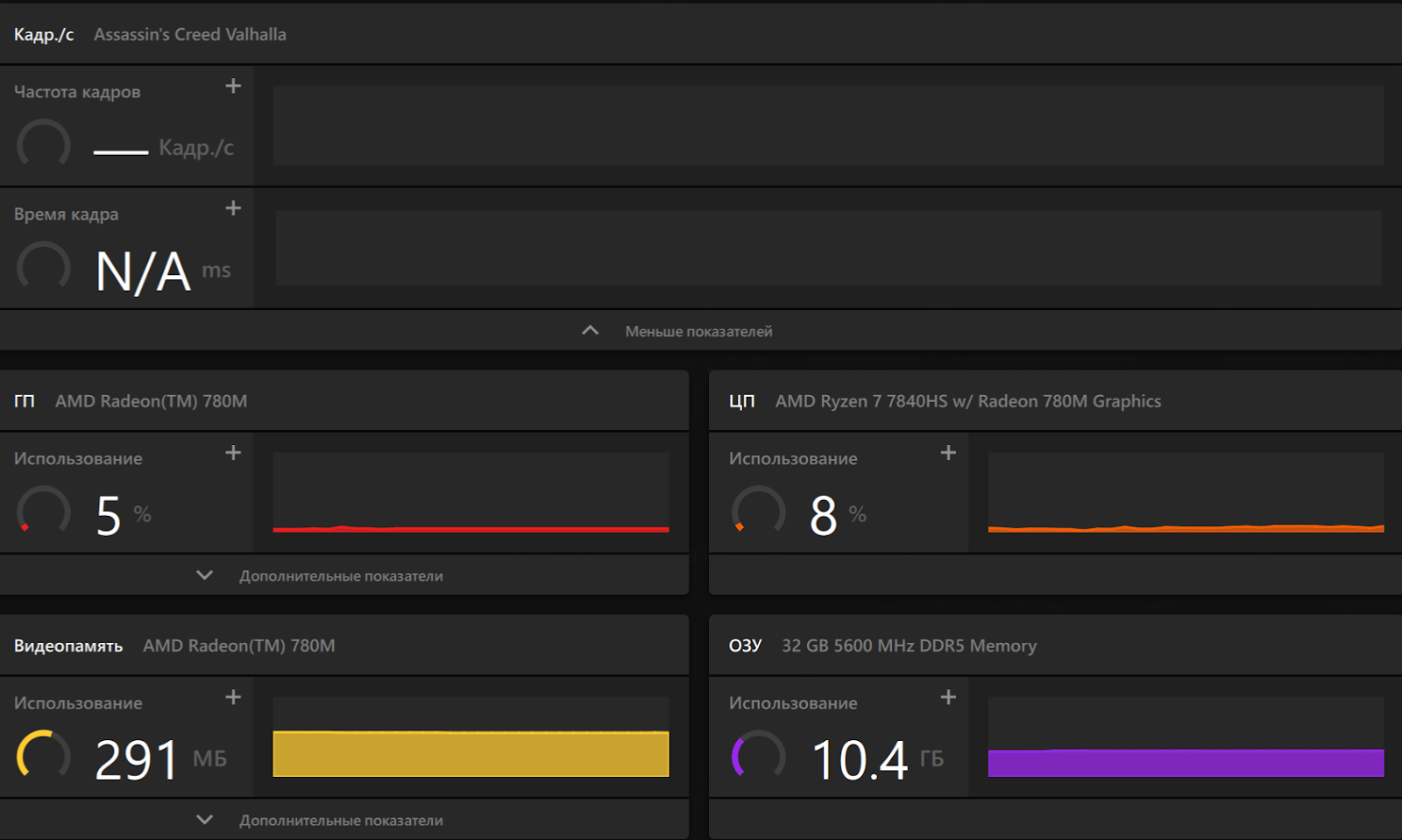The height and width of the screenshot is (840, 1402).
Task: Expand Дополнительные показатели under the Видеопамять panel
Action: pyautogui.click(x=340, y=820)
